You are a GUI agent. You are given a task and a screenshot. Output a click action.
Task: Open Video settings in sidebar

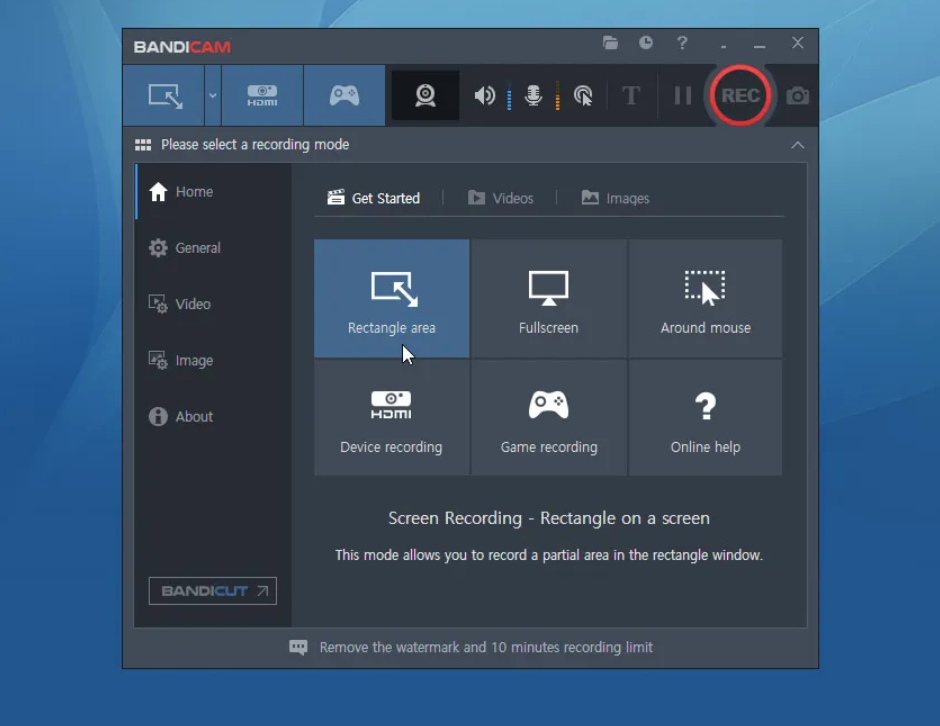(x=213, y=304)
